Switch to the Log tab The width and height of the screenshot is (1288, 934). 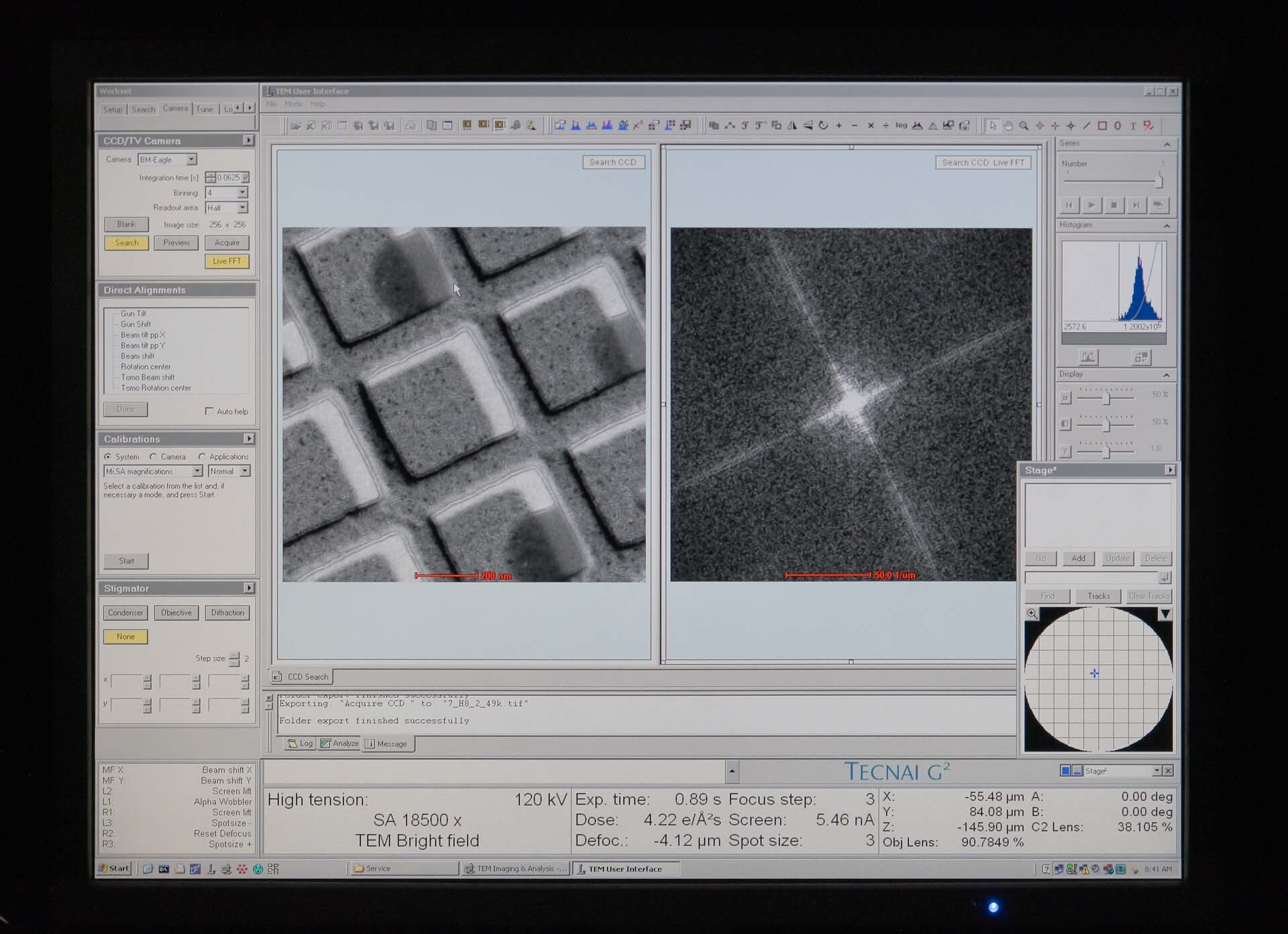click(x=301, y=743)
